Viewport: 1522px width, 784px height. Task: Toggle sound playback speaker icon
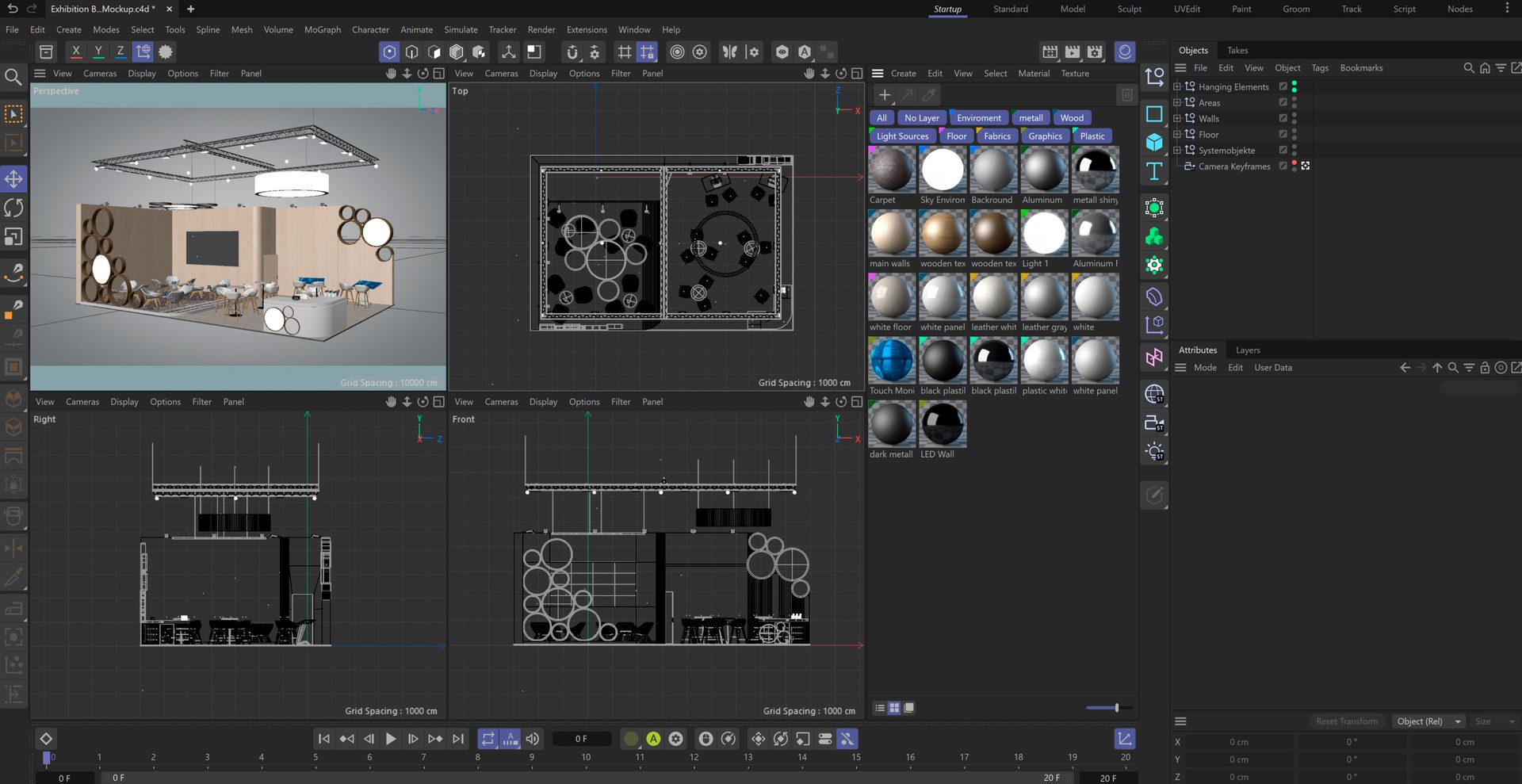coord(533,739)
